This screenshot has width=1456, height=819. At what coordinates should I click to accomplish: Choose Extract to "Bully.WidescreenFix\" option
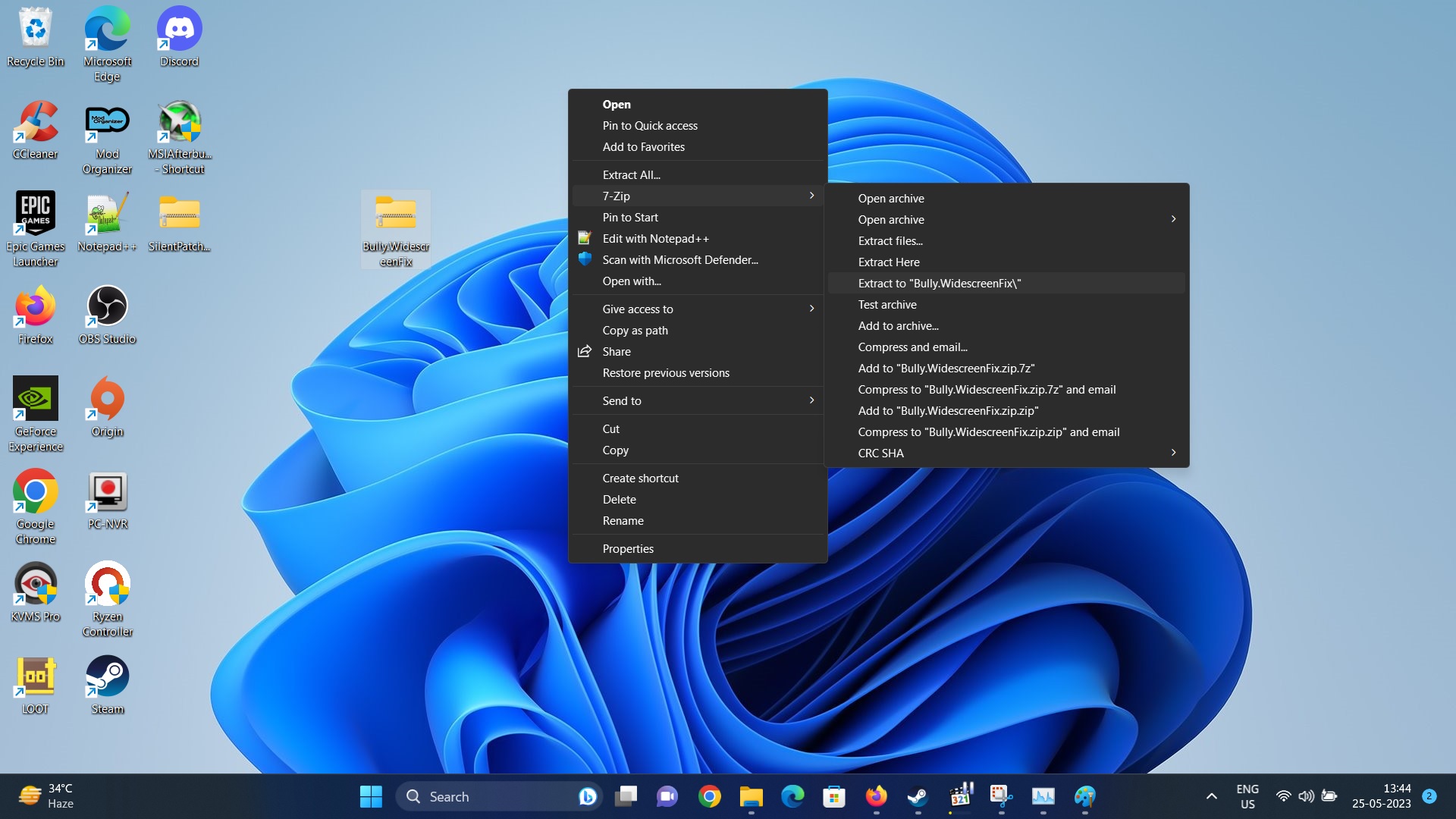click(x=939, y=284)
